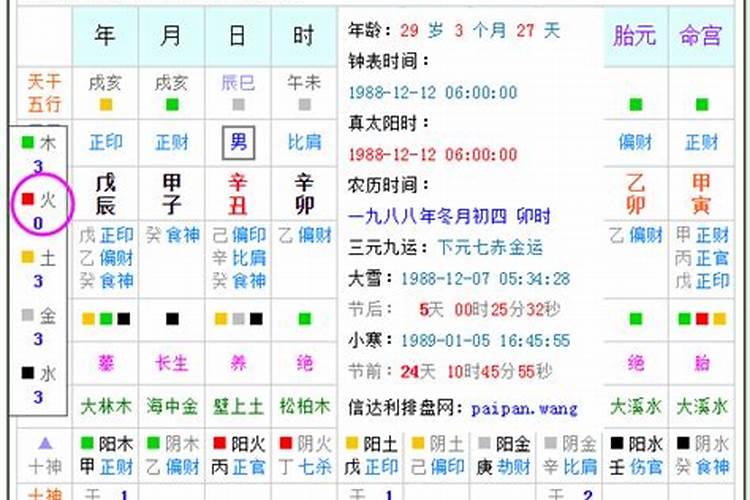Click the red day pillar 辛丑

click(x=238, y=194)
